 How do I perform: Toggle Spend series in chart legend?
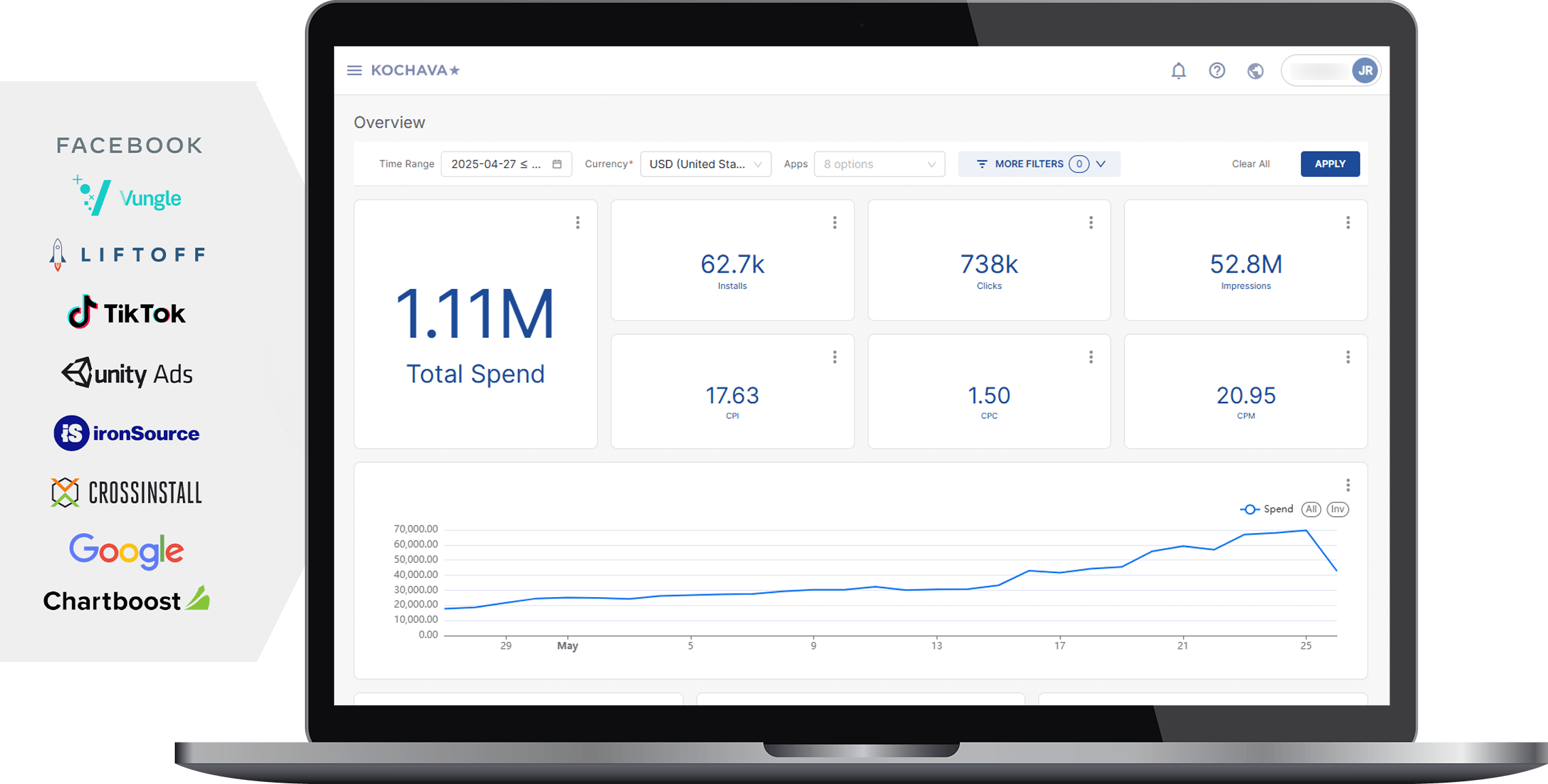coord(1266,509)
